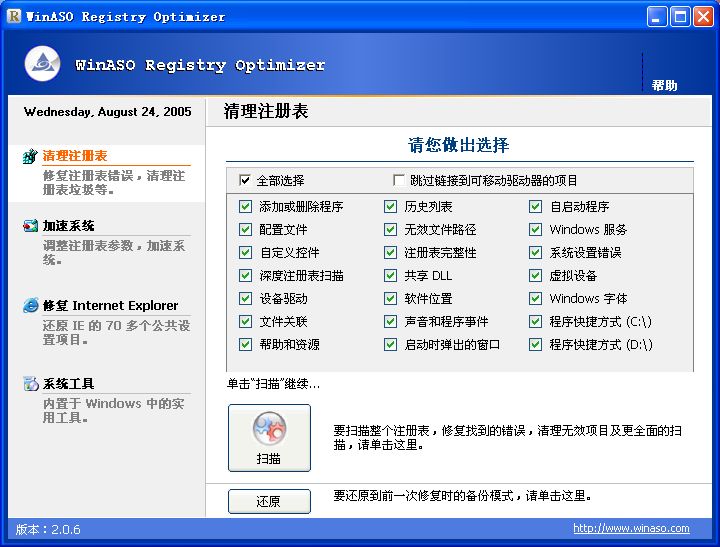The image size is (720, 547).
Task: Click description 内置于 Windows 中的实用工具
Action: 113,411
